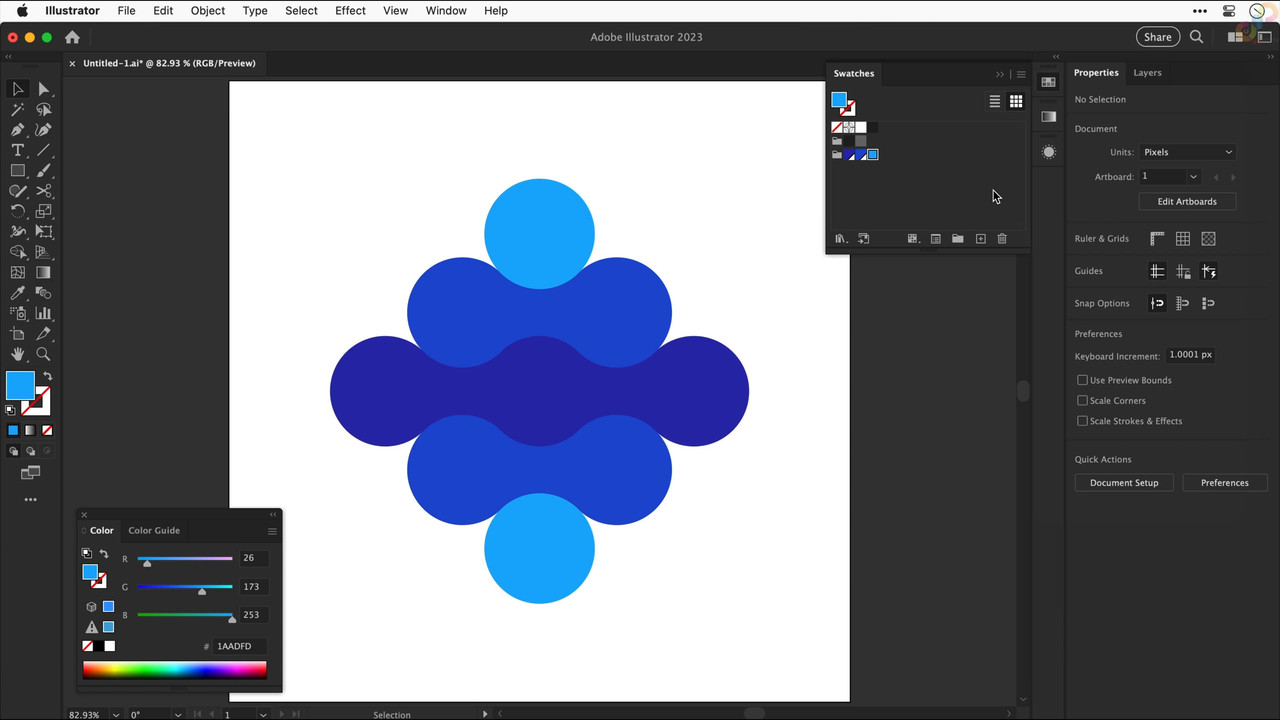This screenshot has height=720, width=1280.
Task: Set toolbar fill mode to Gradient
Action: point(30,430)
